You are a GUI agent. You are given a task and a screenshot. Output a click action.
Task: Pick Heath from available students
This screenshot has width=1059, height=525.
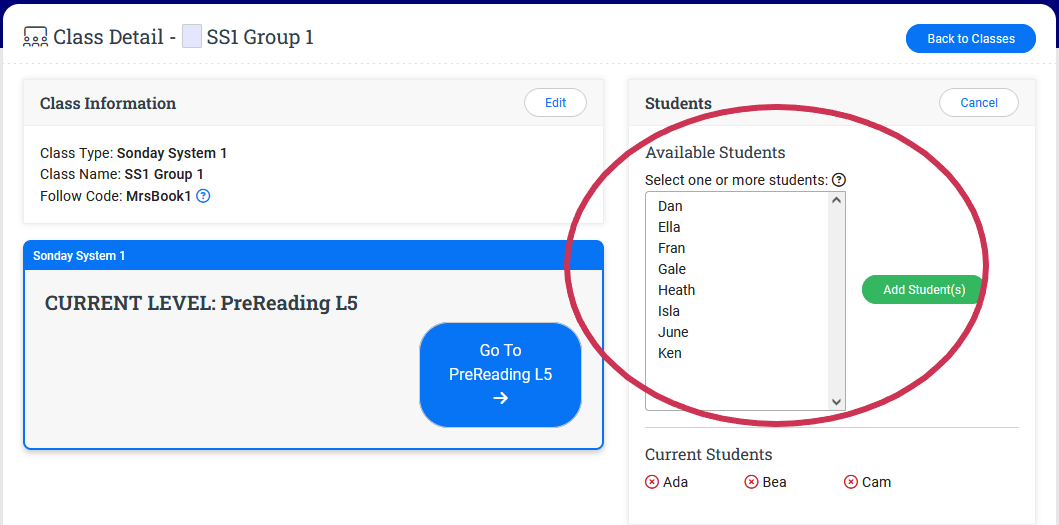pos(676,290)
